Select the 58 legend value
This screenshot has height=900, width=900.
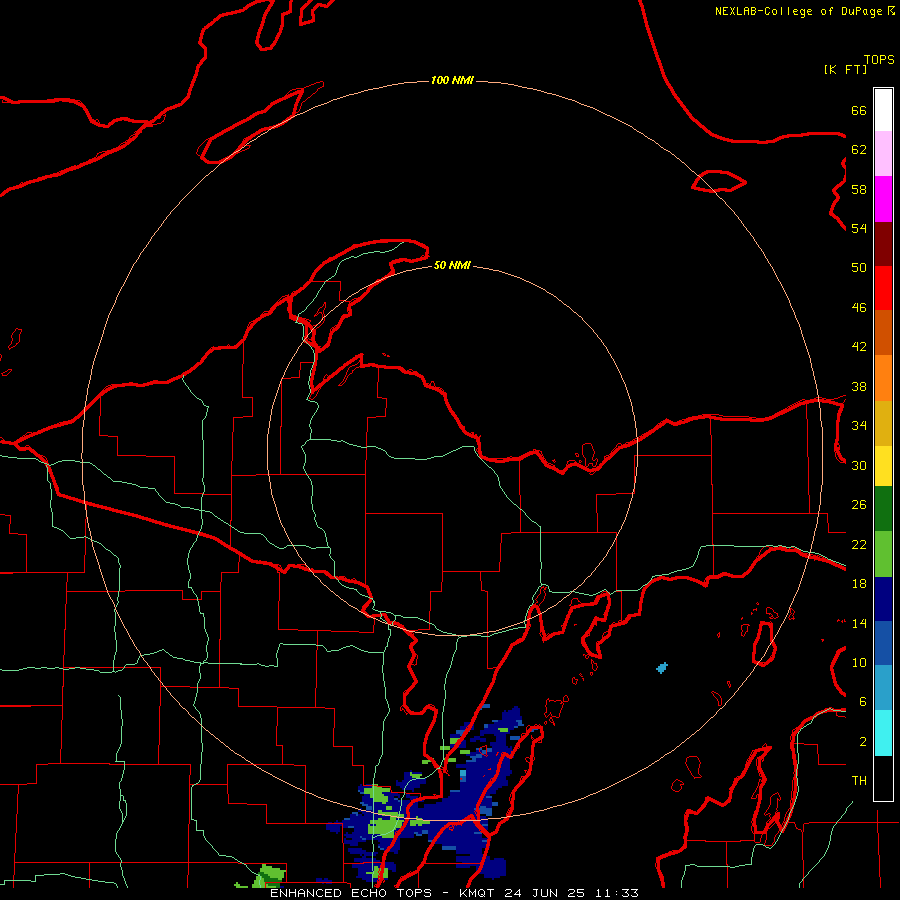tap(859, 189)
